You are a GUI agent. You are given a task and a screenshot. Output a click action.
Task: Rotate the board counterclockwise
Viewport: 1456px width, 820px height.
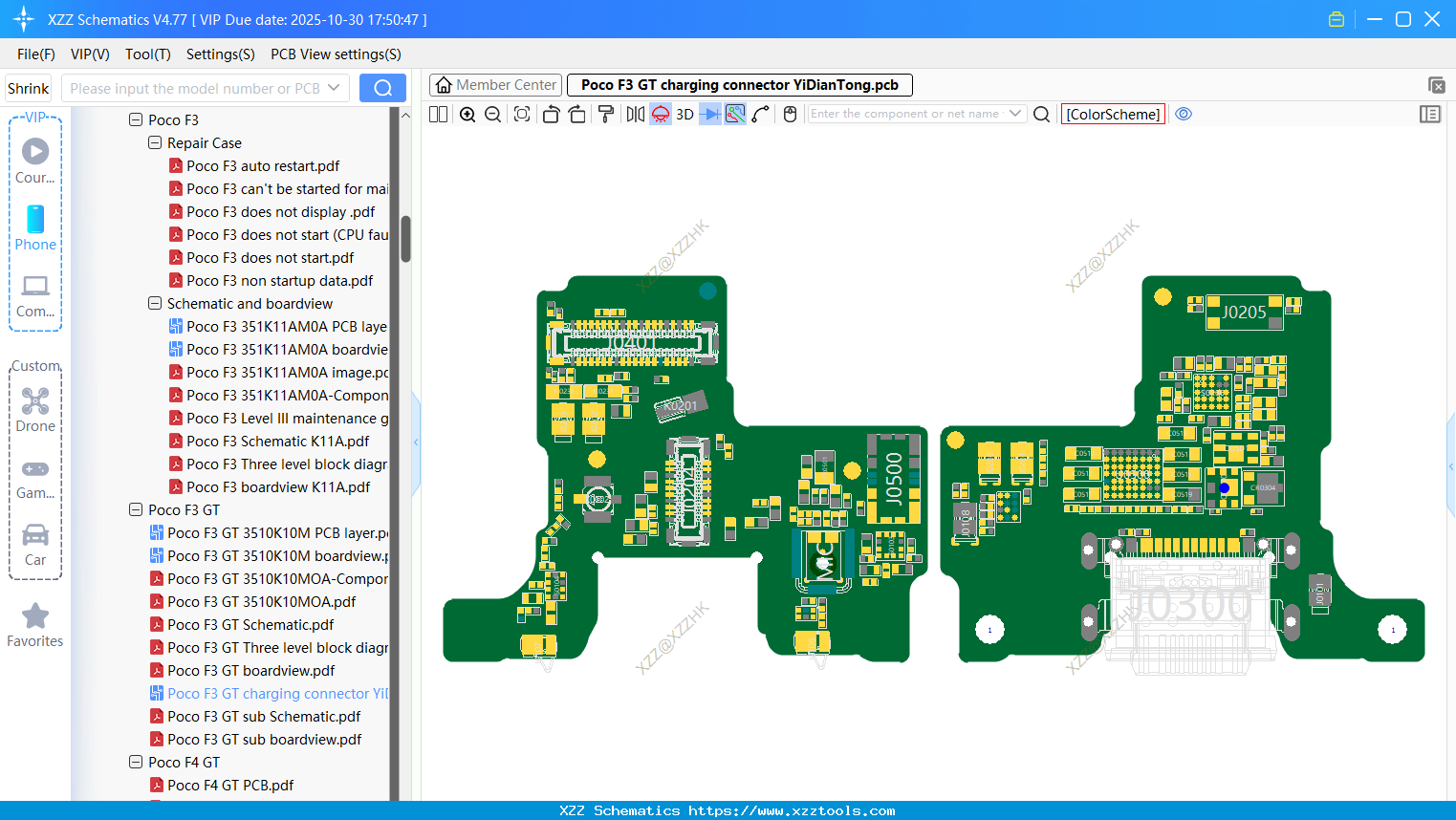[551, 115]
